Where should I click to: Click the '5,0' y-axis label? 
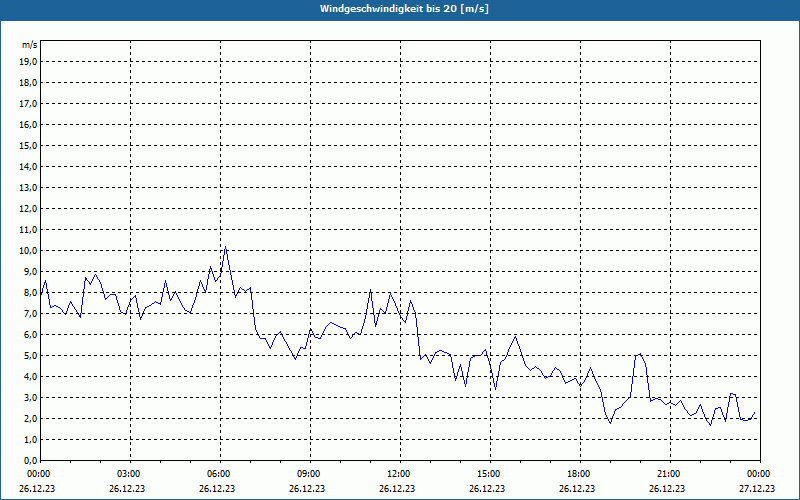31,356
